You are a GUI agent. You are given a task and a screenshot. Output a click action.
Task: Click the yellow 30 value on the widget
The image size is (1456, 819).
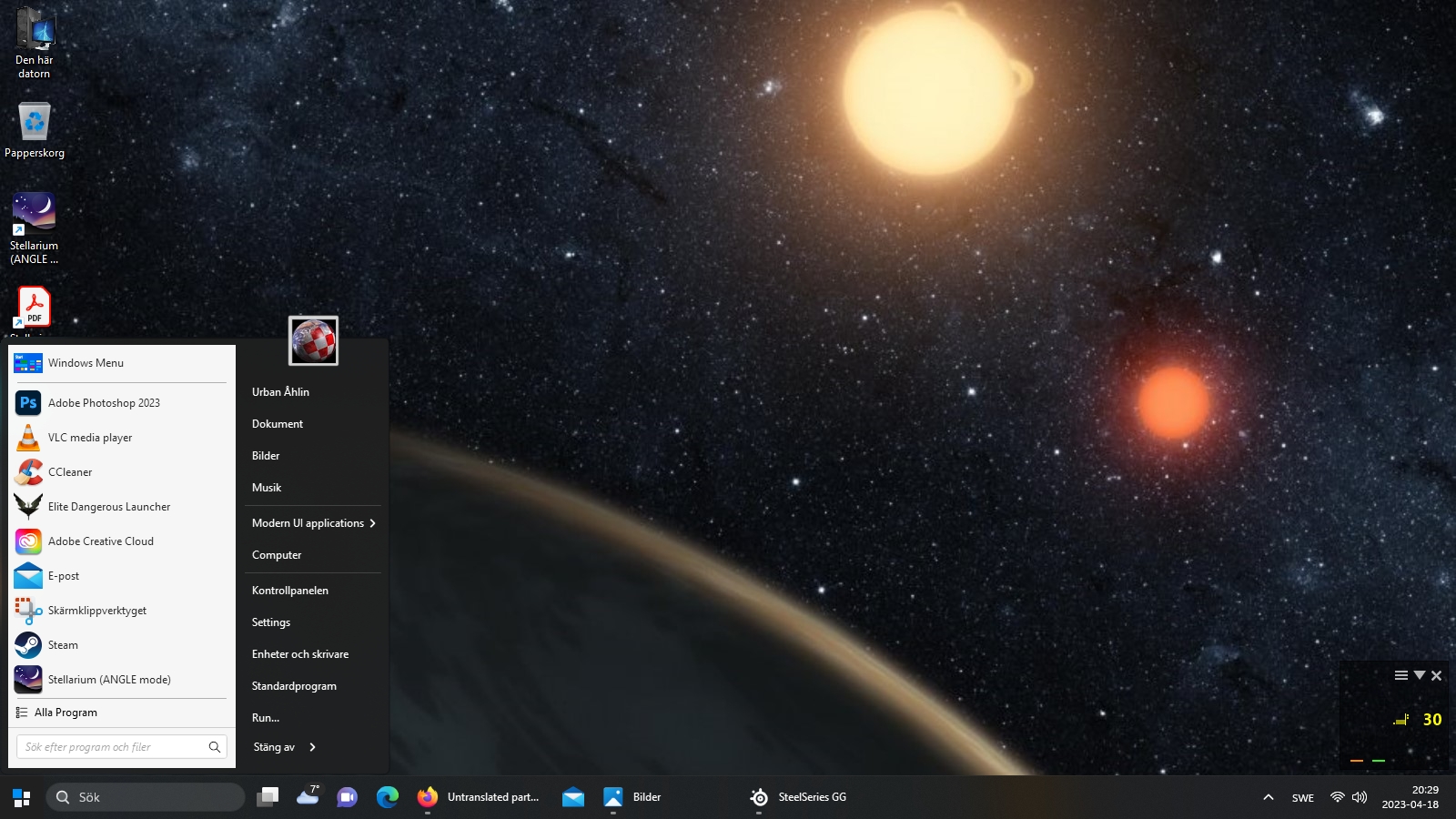(x=1432, y=720)
